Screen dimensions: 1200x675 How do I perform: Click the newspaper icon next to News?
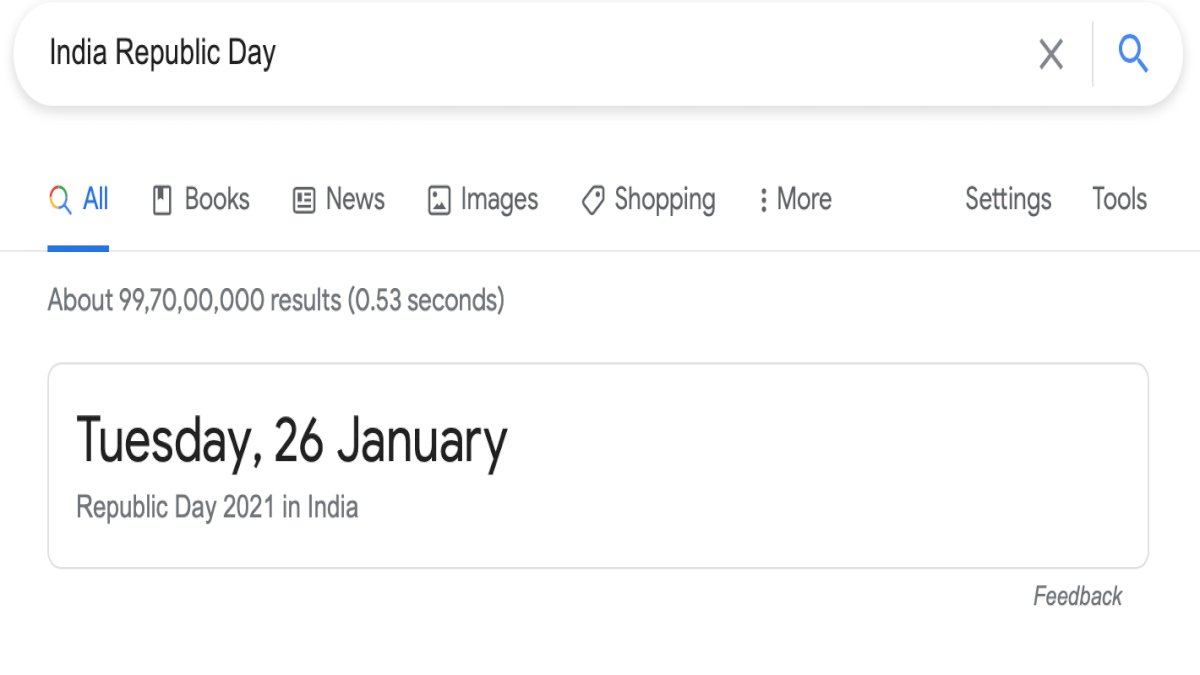click(304, 200)
